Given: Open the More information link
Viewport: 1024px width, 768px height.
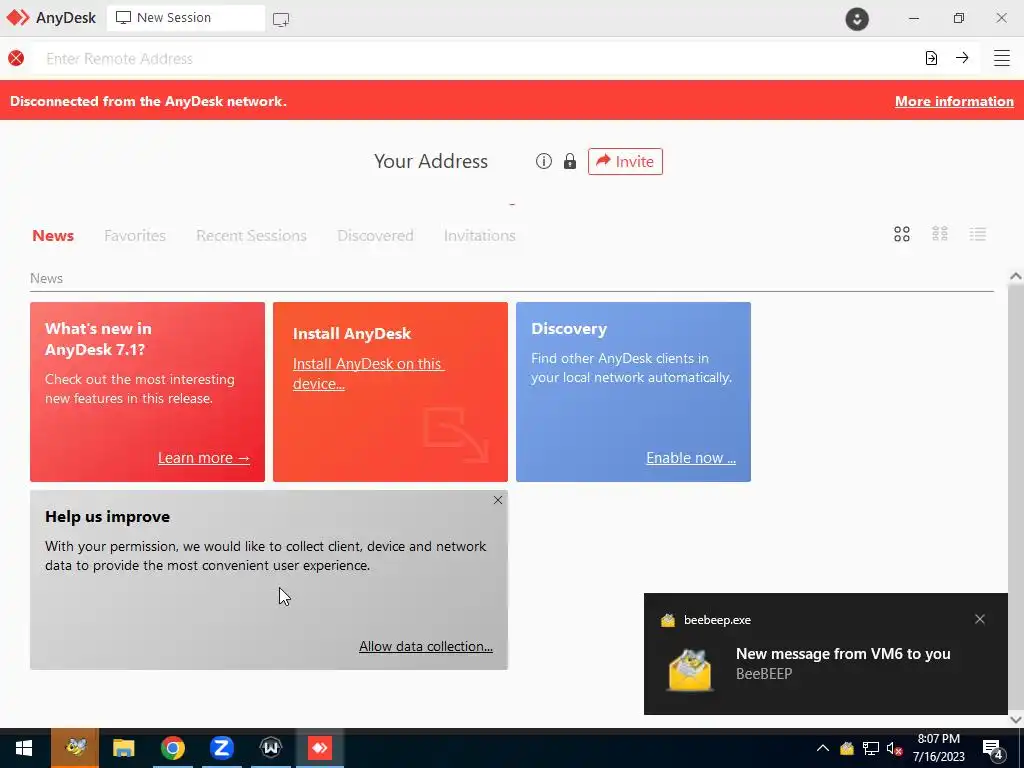Looking at the screenshot, I should tap(954, 101).
